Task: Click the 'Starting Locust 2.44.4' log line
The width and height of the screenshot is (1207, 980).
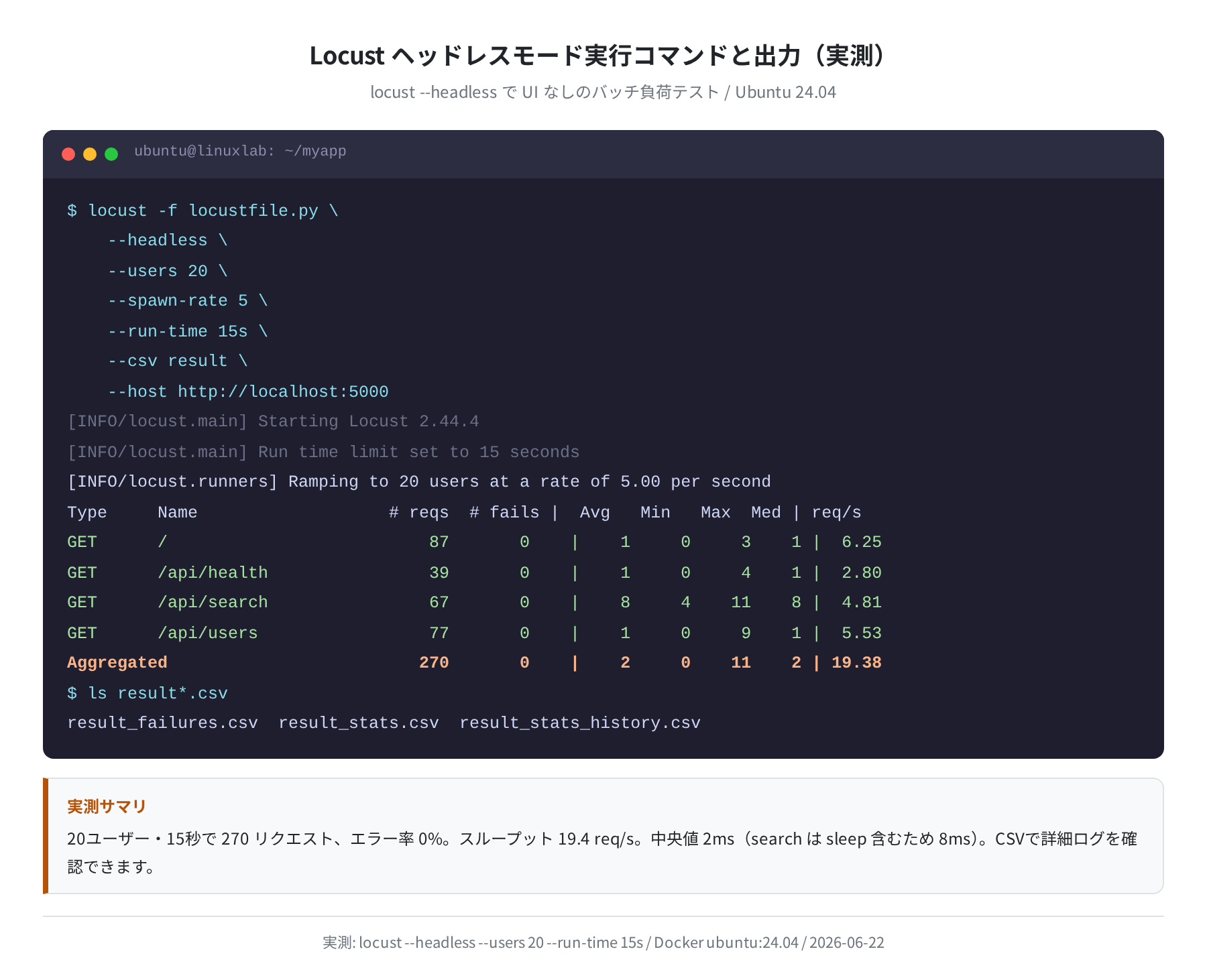Action: 273,422
